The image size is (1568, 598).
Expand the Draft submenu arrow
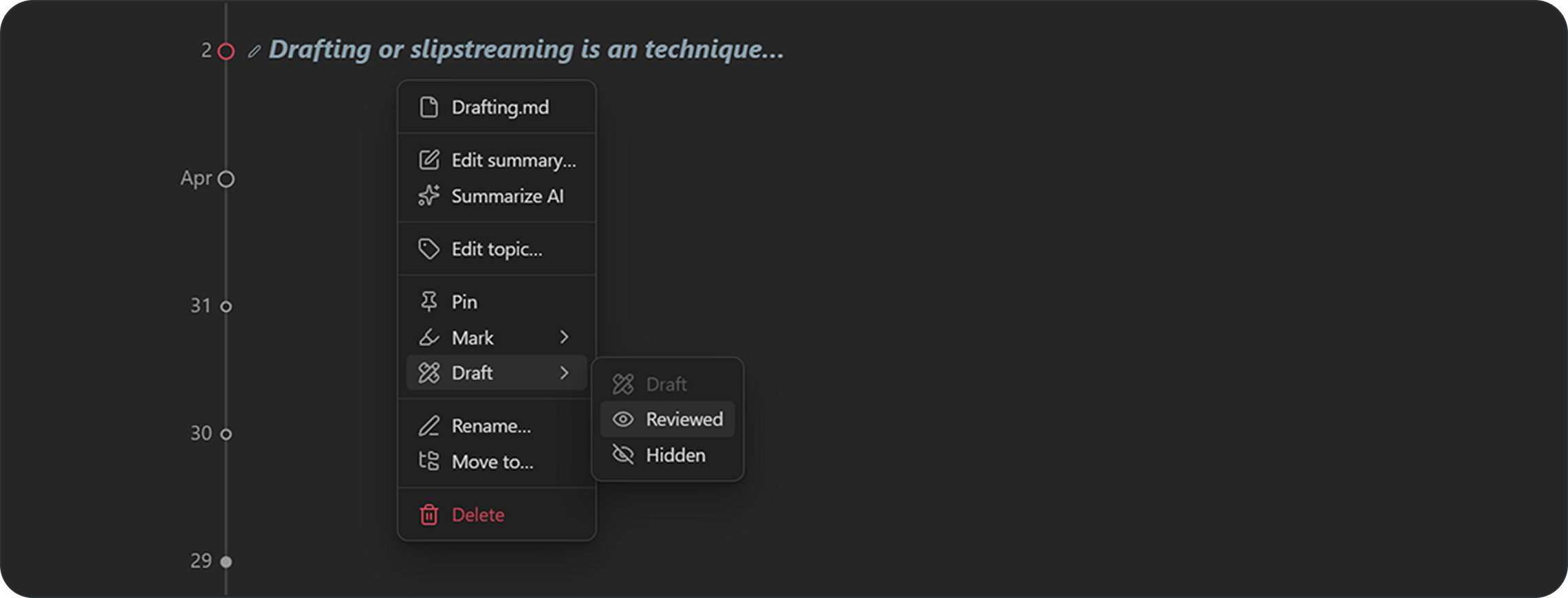tap(564, 373)
